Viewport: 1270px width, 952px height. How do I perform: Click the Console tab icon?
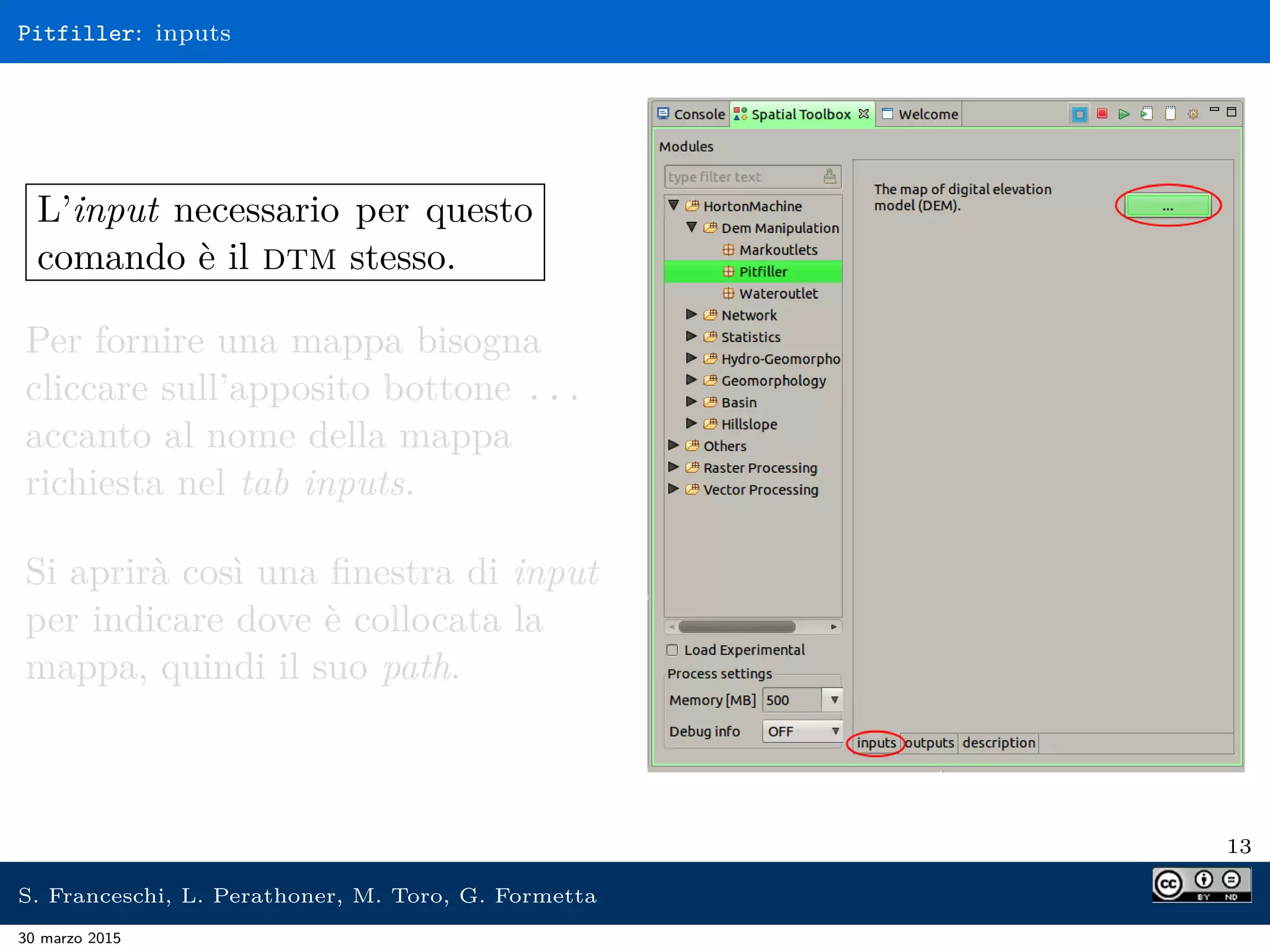tap(664, 113)
